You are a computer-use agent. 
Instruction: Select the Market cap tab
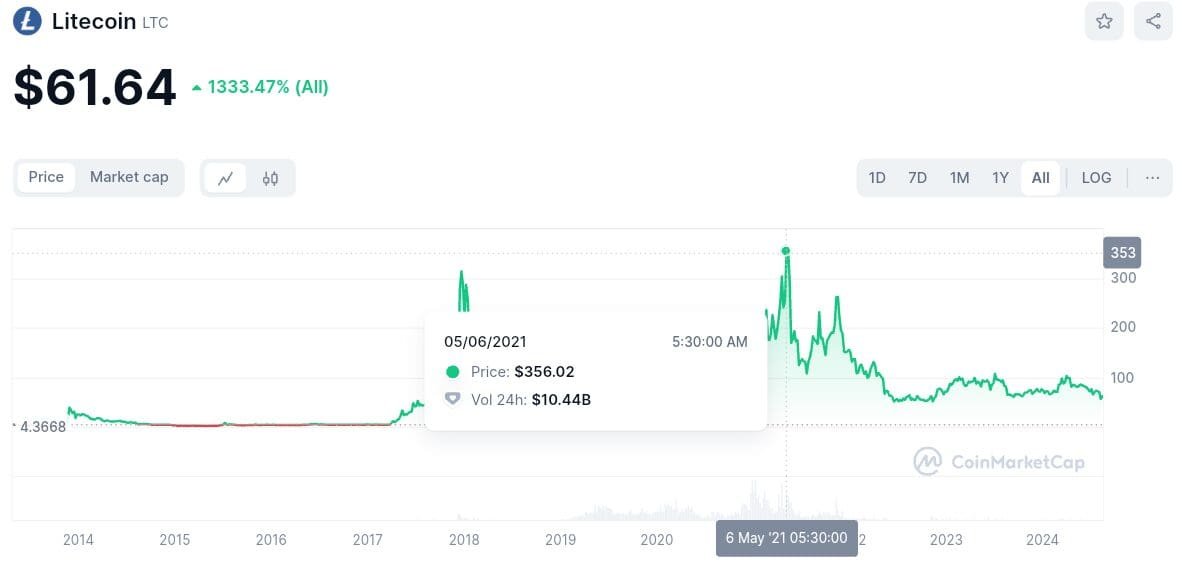pos(129,177)
